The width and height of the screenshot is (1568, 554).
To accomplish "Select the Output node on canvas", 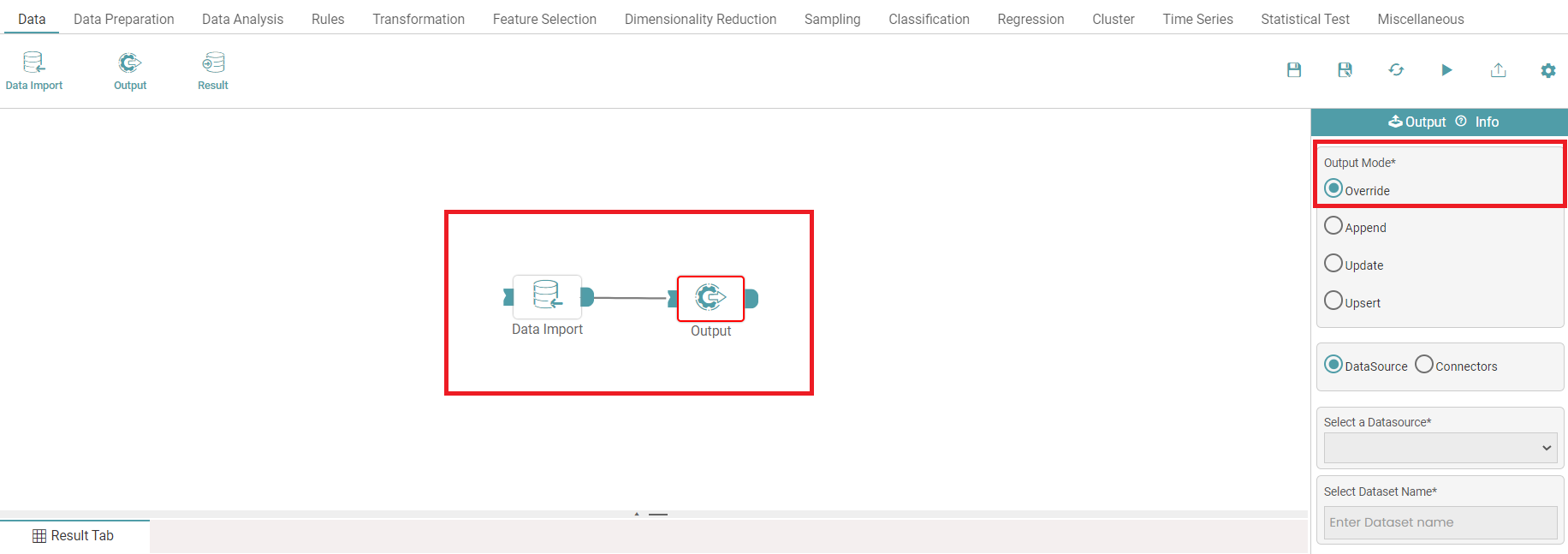I will [710, 298].
